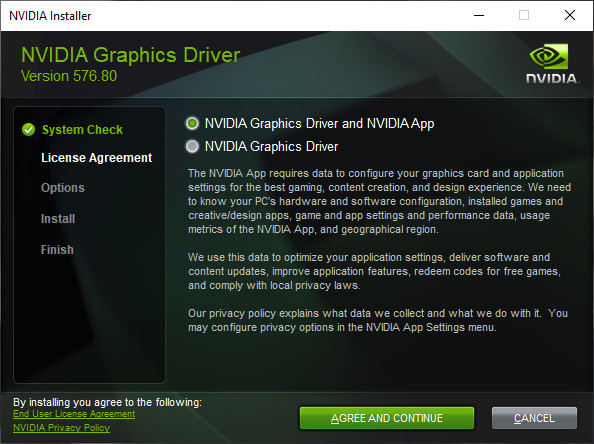Open the End User License Agreement link
Viewport: 594px width, 444px height.
(74, 414)
